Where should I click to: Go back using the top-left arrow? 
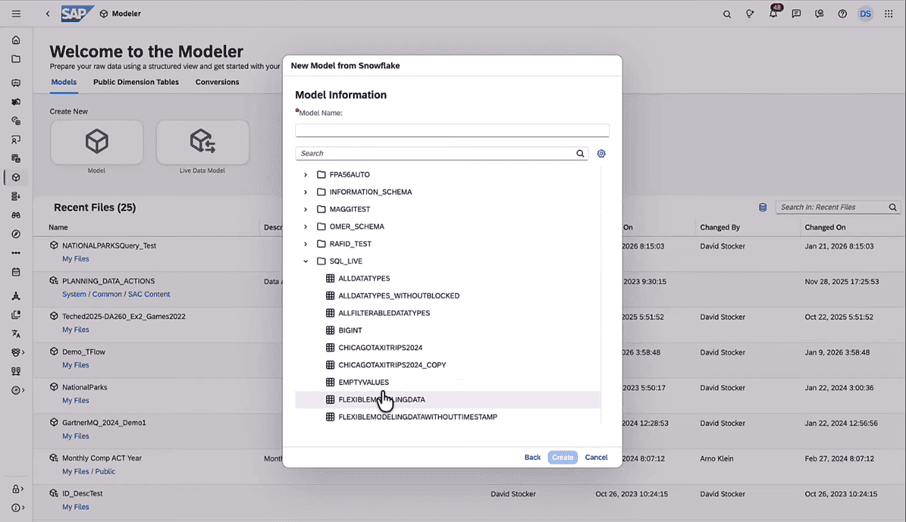47,14
